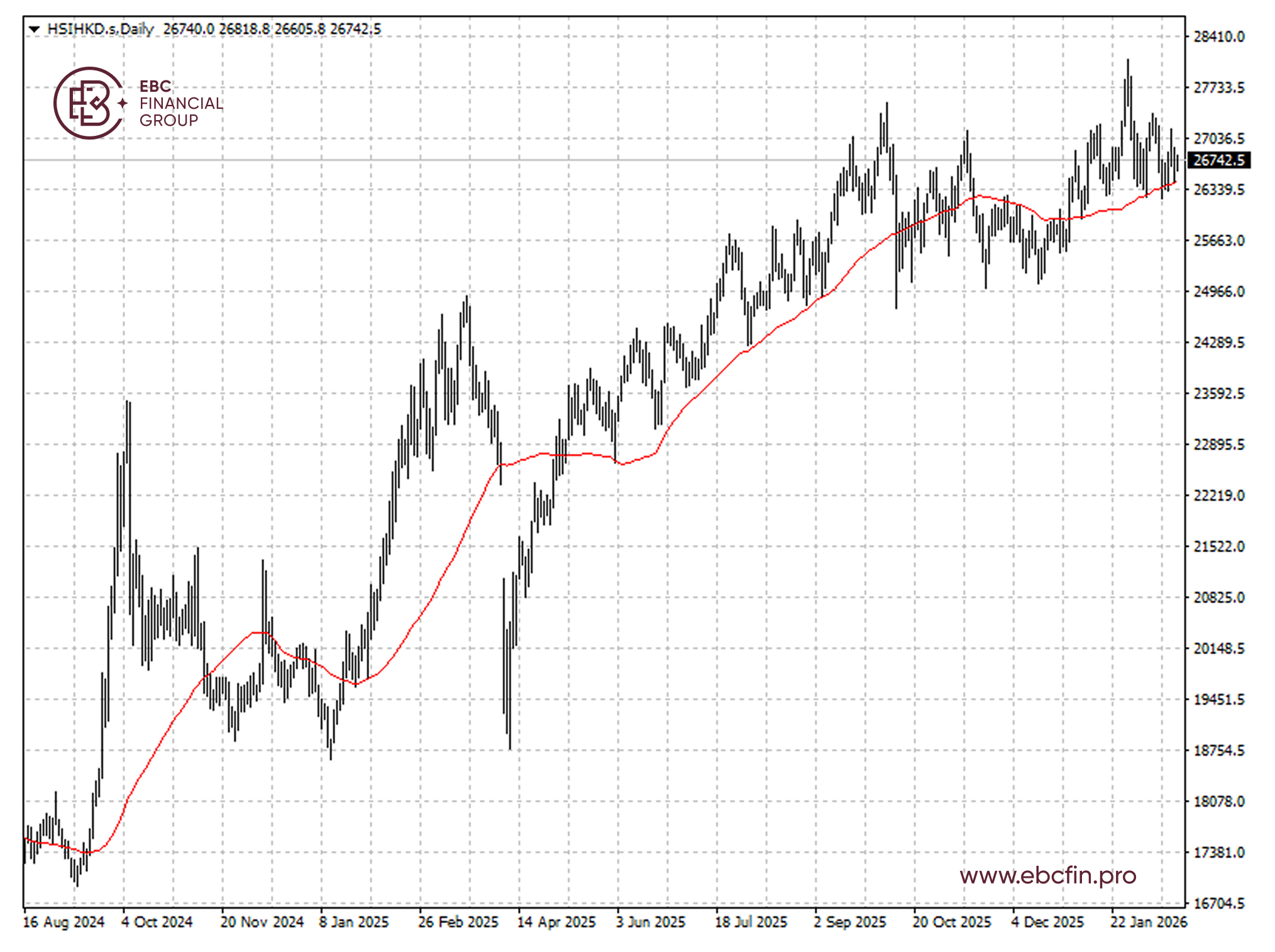Open the www.ebcfin.pro website link
This screenshot has width=1275, height=952.
(1047, 875)
